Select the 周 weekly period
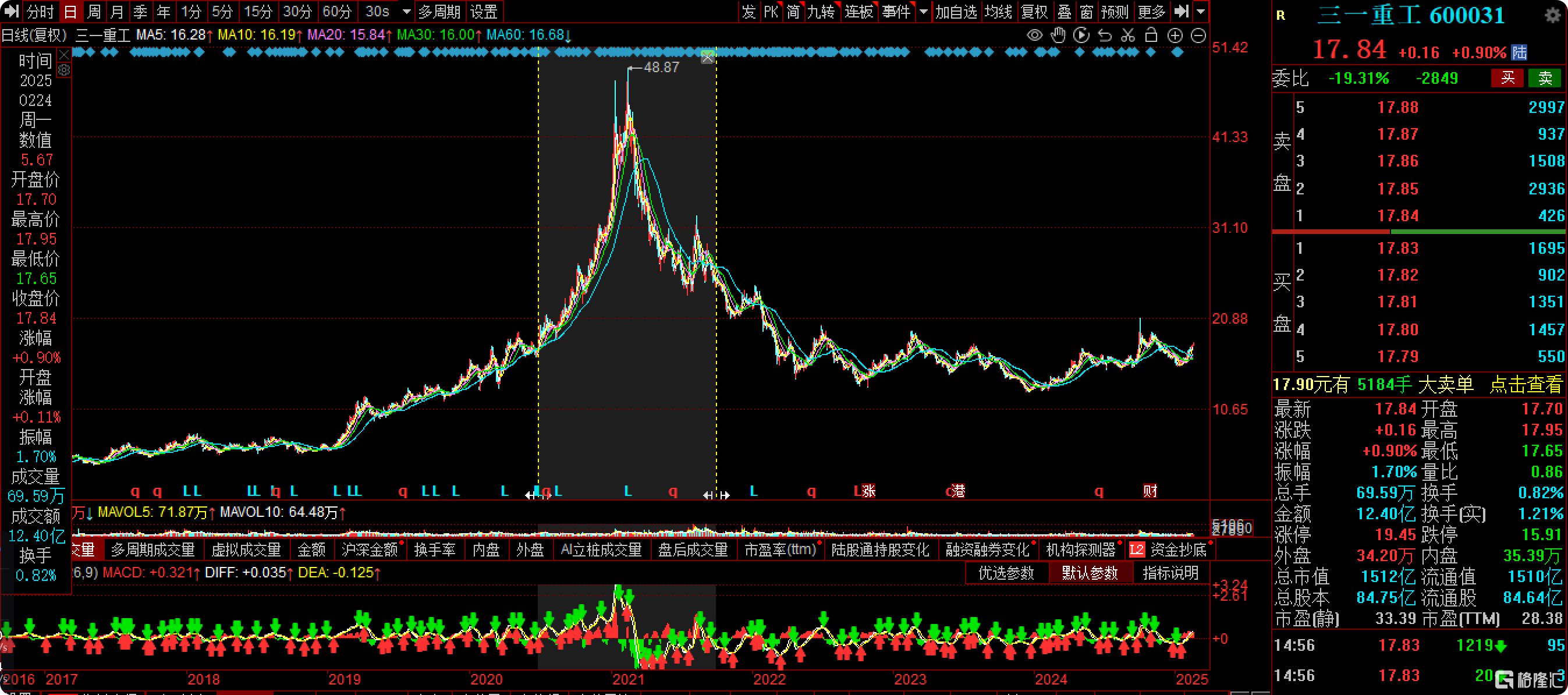 (x=94, y=11)
